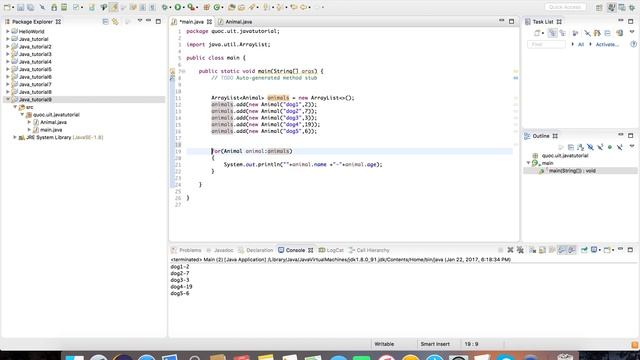Click the Run (green play) toolbar button
Image resolution: width=640 pixels, height=360 pixels.
[178, 7]
